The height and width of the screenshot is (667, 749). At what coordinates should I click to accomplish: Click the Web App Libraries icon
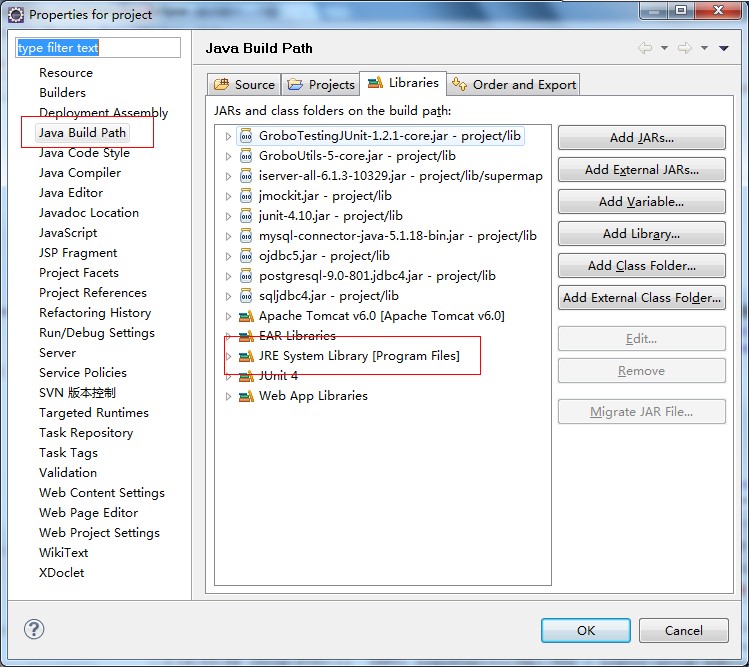(246, 396)
